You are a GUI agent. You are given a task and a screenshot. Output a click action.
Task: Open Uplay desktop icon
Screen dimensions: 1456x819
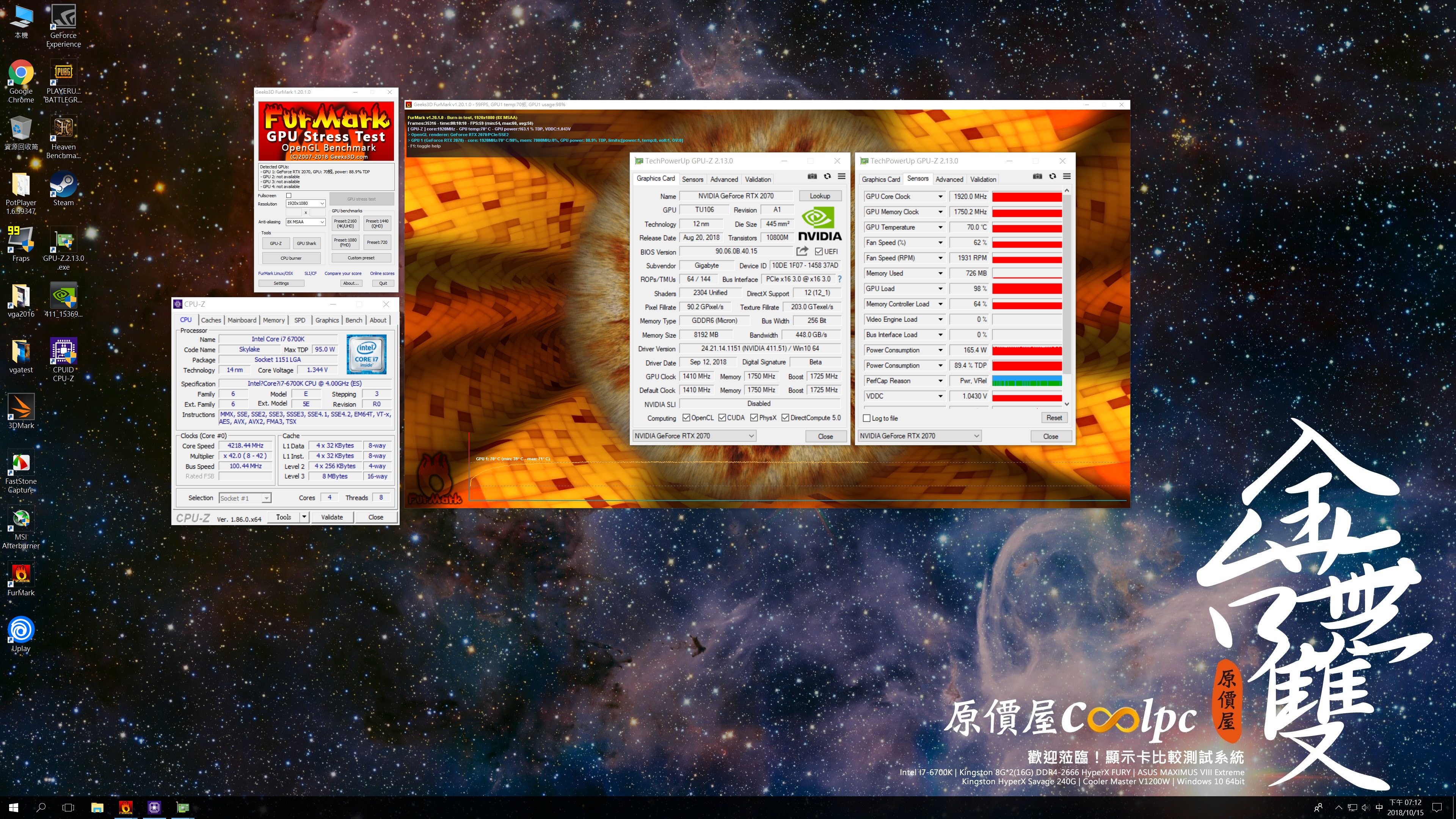pos(21,635)
